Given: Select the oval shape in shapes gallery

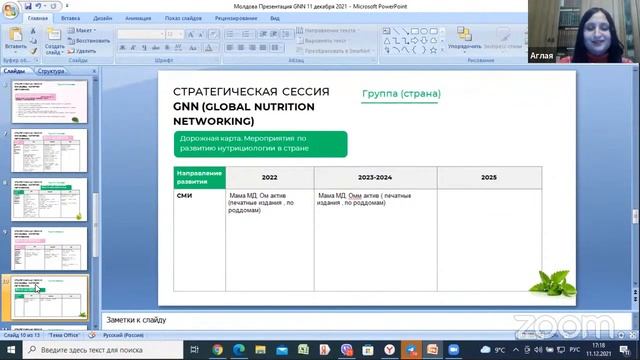Looking at the screenshot, I should (x=424, y=31).
